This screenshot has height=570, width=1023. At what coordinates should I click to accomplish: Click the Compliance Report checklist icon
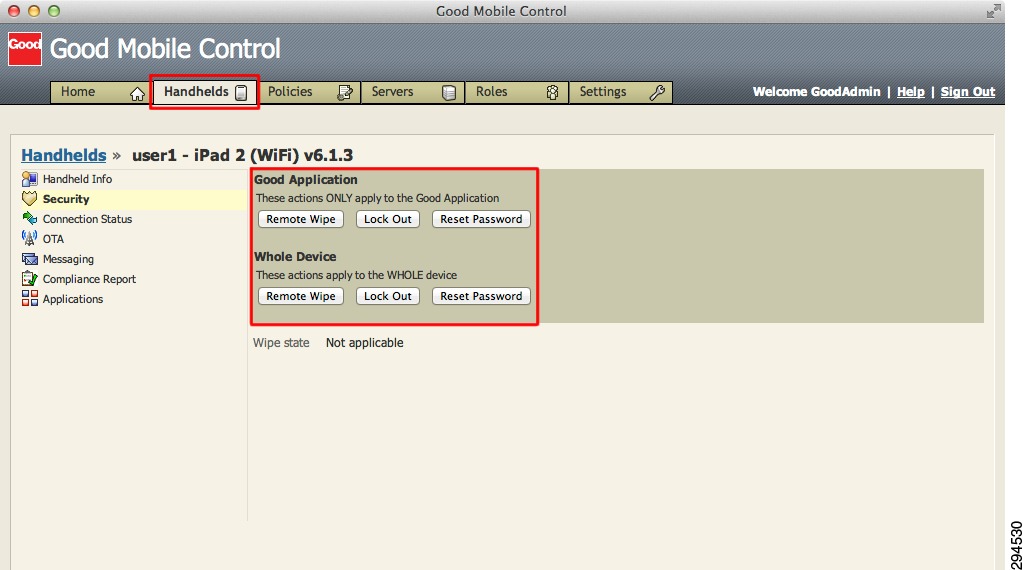coord(29,278)
